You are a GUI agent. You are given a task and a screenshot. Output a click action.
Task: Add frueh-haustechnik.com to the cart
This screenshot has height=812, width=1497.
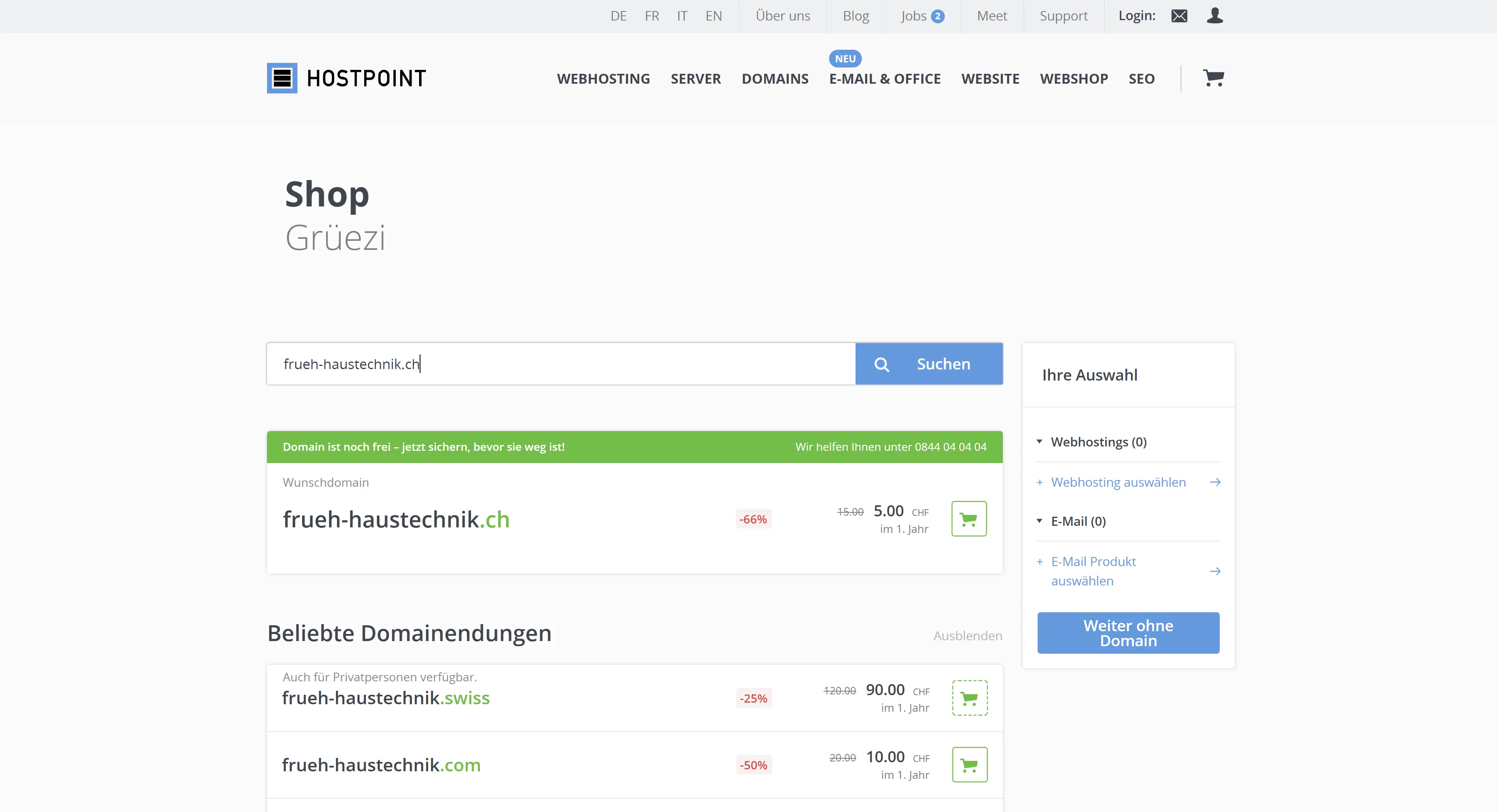[x=969, y=764]
